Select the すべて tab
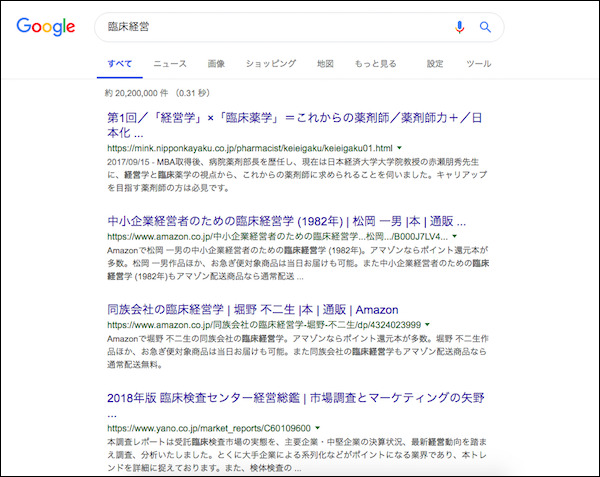Screen dimensions: 600x477 click(120, 63)
